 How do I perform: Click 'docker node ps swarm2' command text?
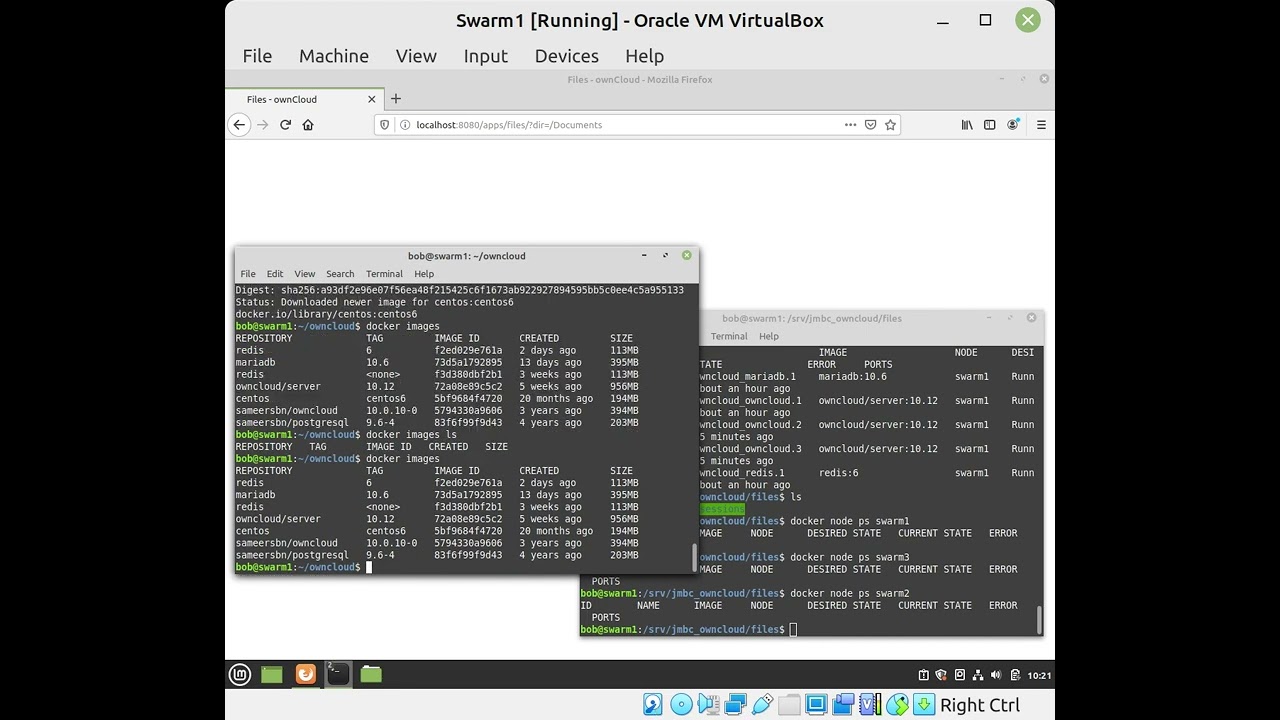pyautogui.click(x=850, y=593)
